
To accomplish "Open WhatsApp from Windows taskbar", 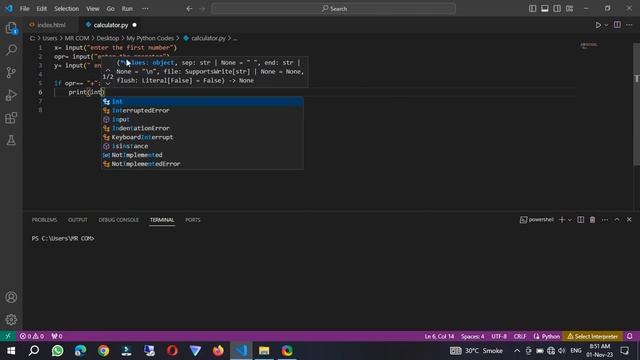I will point(58,351).
